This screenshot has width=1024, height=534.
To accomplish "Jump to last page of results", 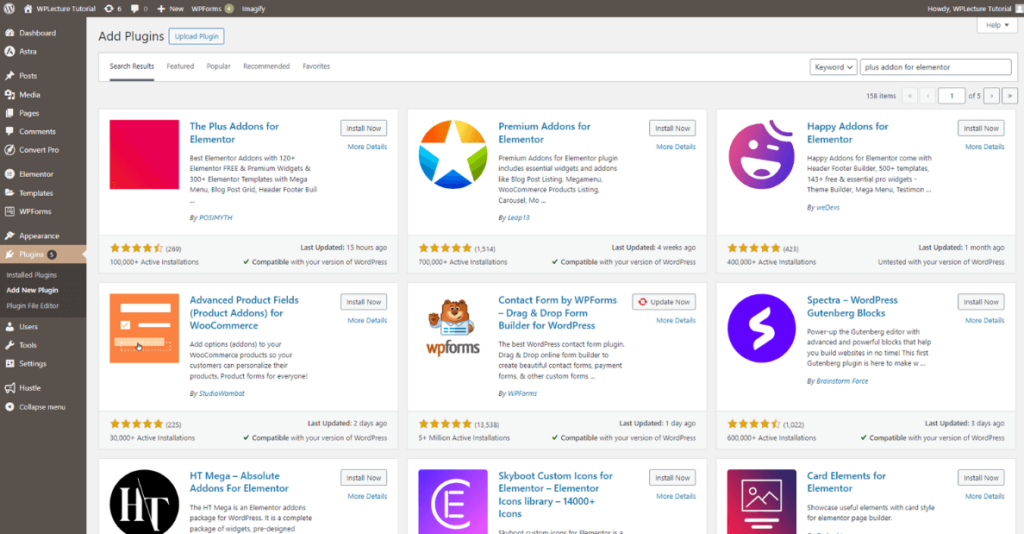I will [x=1010, y=96].
